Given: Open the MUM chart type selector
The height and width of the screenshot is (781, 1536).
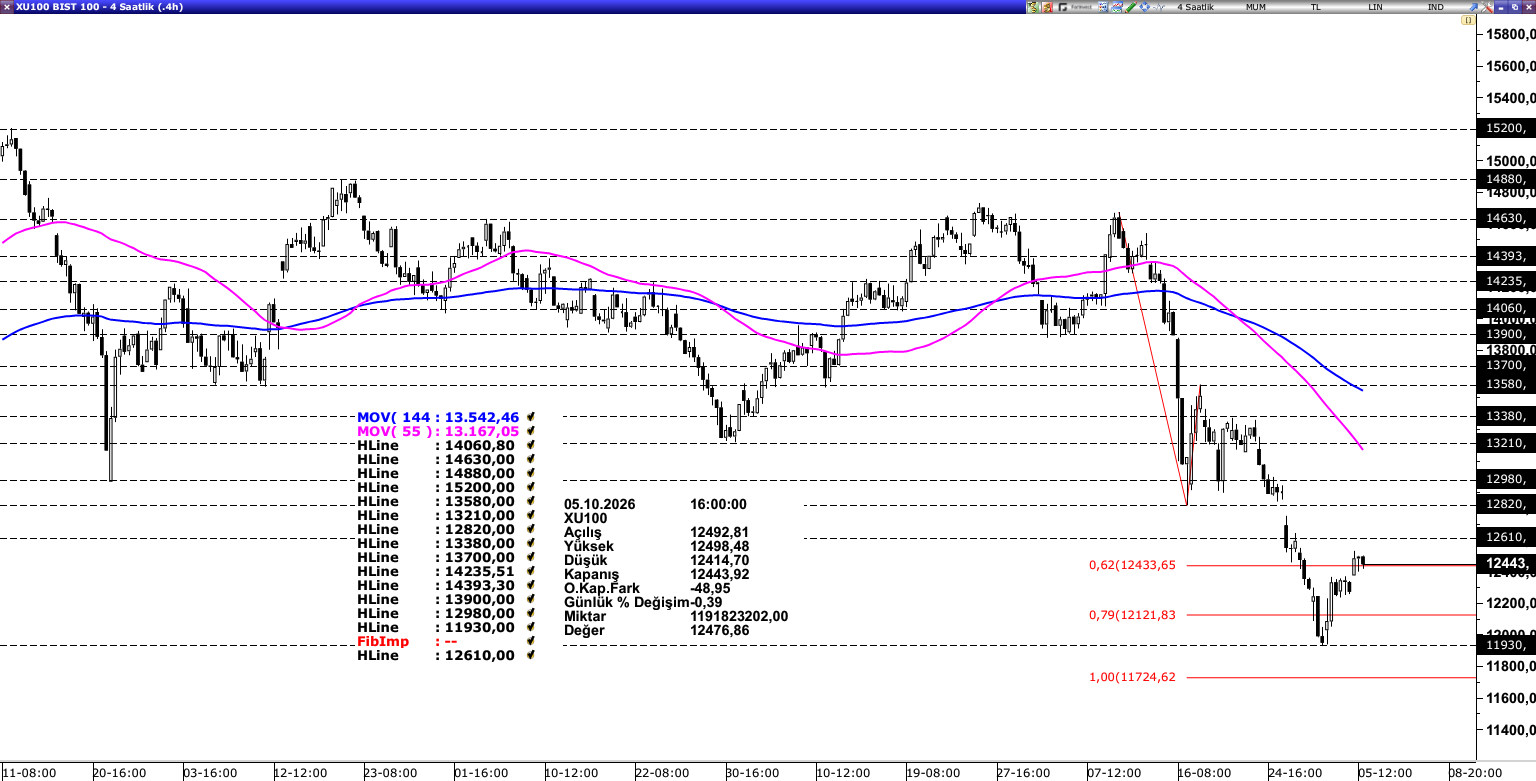Looking at the screenshot, I should (x=1256, y=7).
